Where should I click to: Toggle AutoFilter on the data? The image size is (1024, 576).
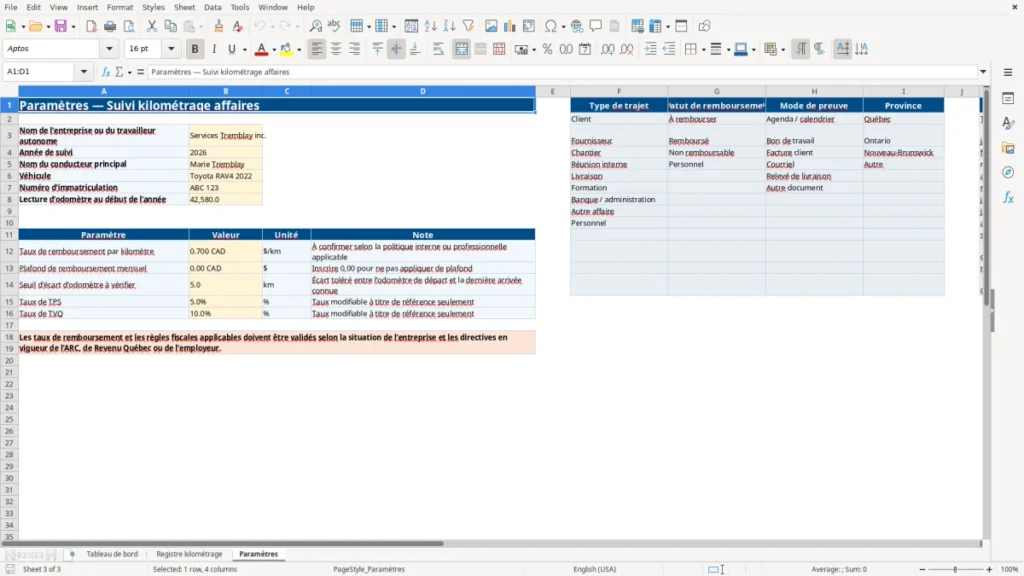tap(468, 26)
